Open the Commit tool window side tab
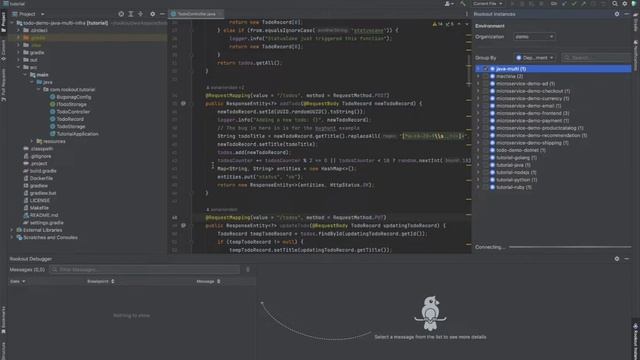640x360 pixels. coord(3,50)
